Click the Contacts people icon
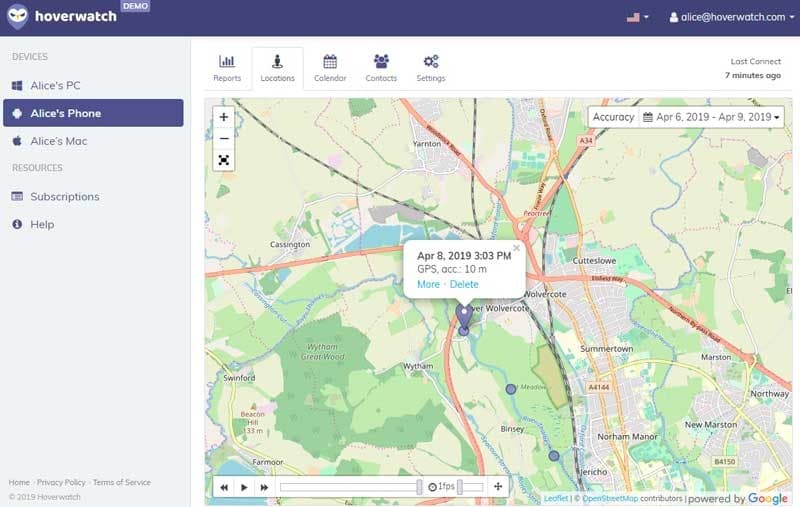The width and height of the screenshot is (800, 507). (381, 61)
